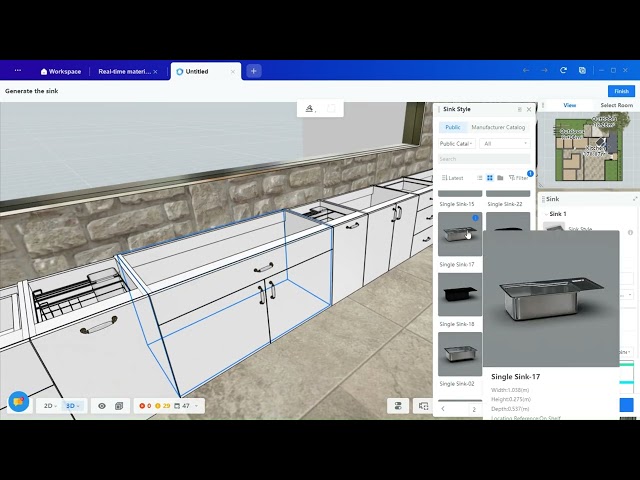Screen dimensions: 640x480
Task: Click the Single Sink-22 label
Action: click(504, 204)
